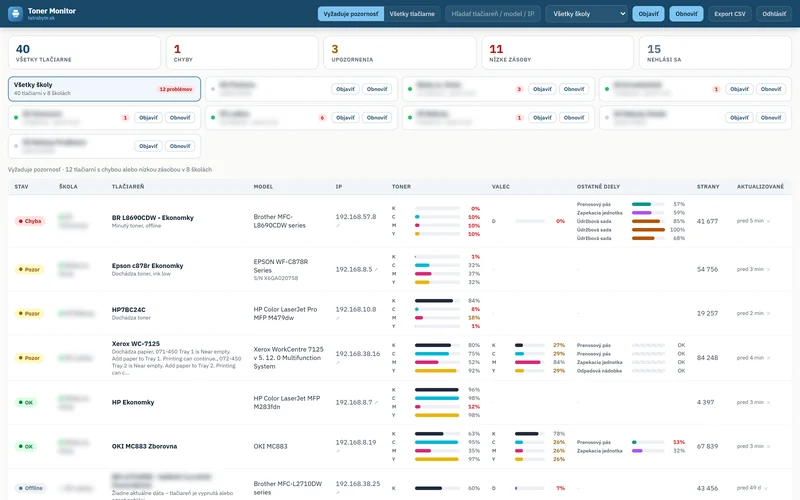Click the x icon in the HP7BC24C row
The height and width of the screenshot is (500, 800).
pos(768,313)
